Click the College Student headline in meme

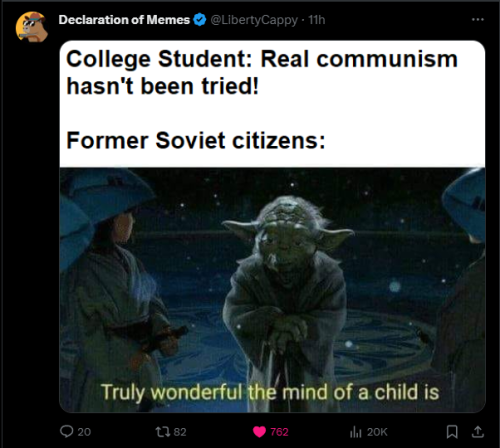[x=262, y=73]
